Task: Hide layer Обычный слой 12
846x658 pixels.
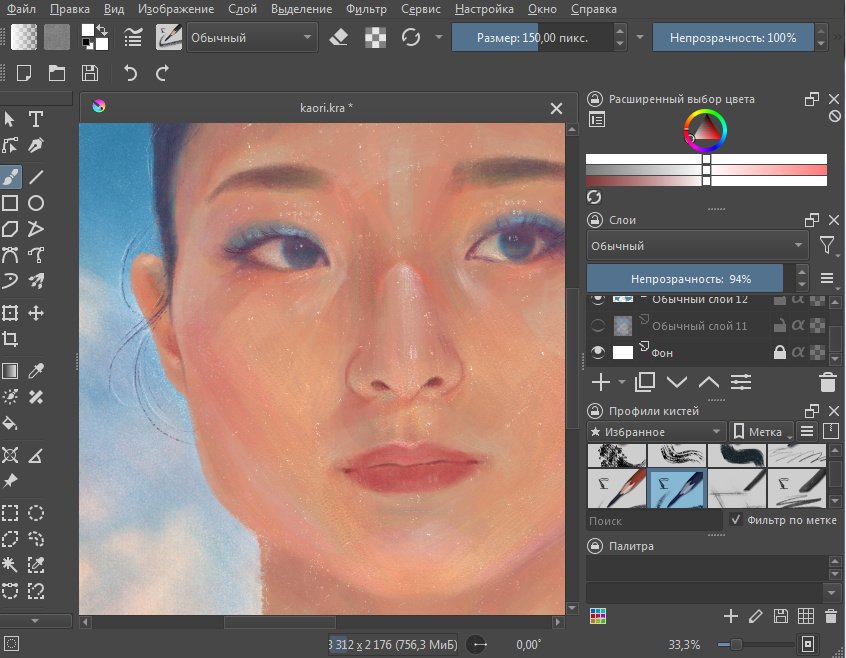Action: point(598,299)
